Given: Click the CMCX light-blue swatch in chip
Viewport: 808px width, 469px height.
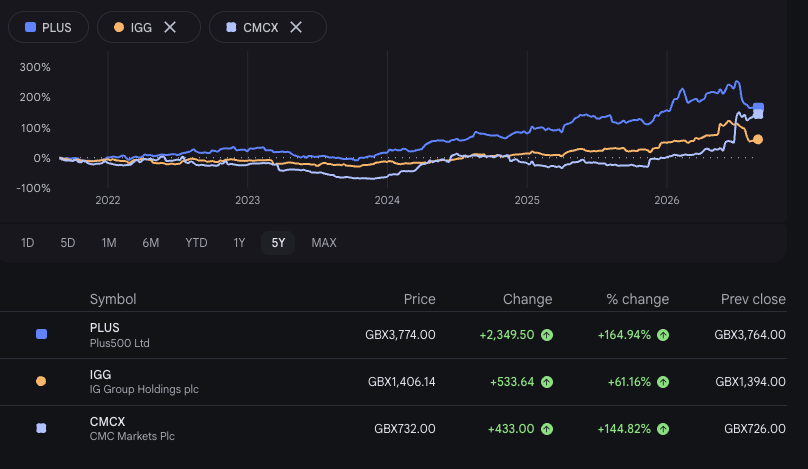Looking at the screenshot, I should [231, 27].
